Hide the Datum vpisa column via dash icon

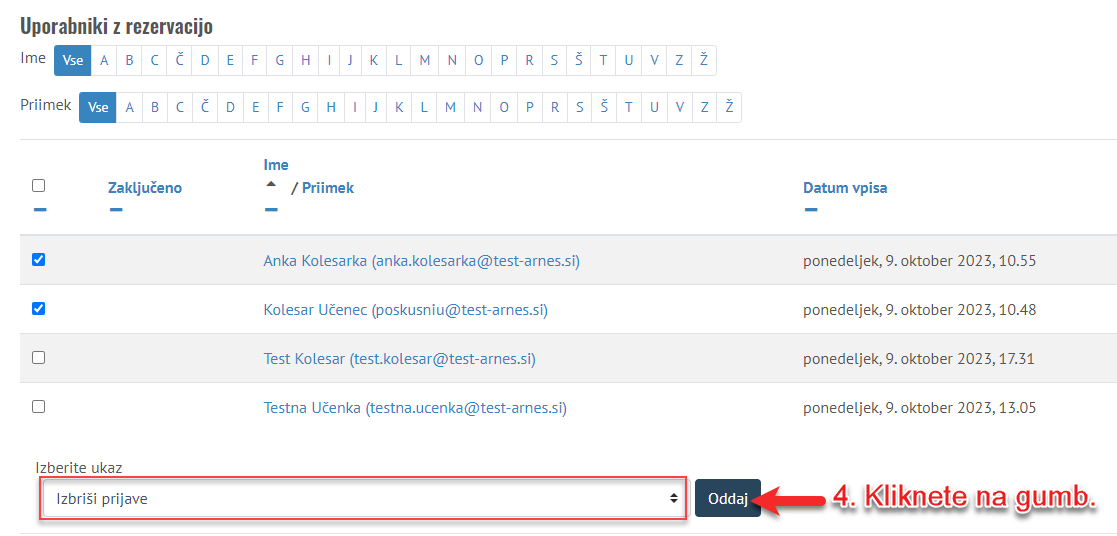810,210
